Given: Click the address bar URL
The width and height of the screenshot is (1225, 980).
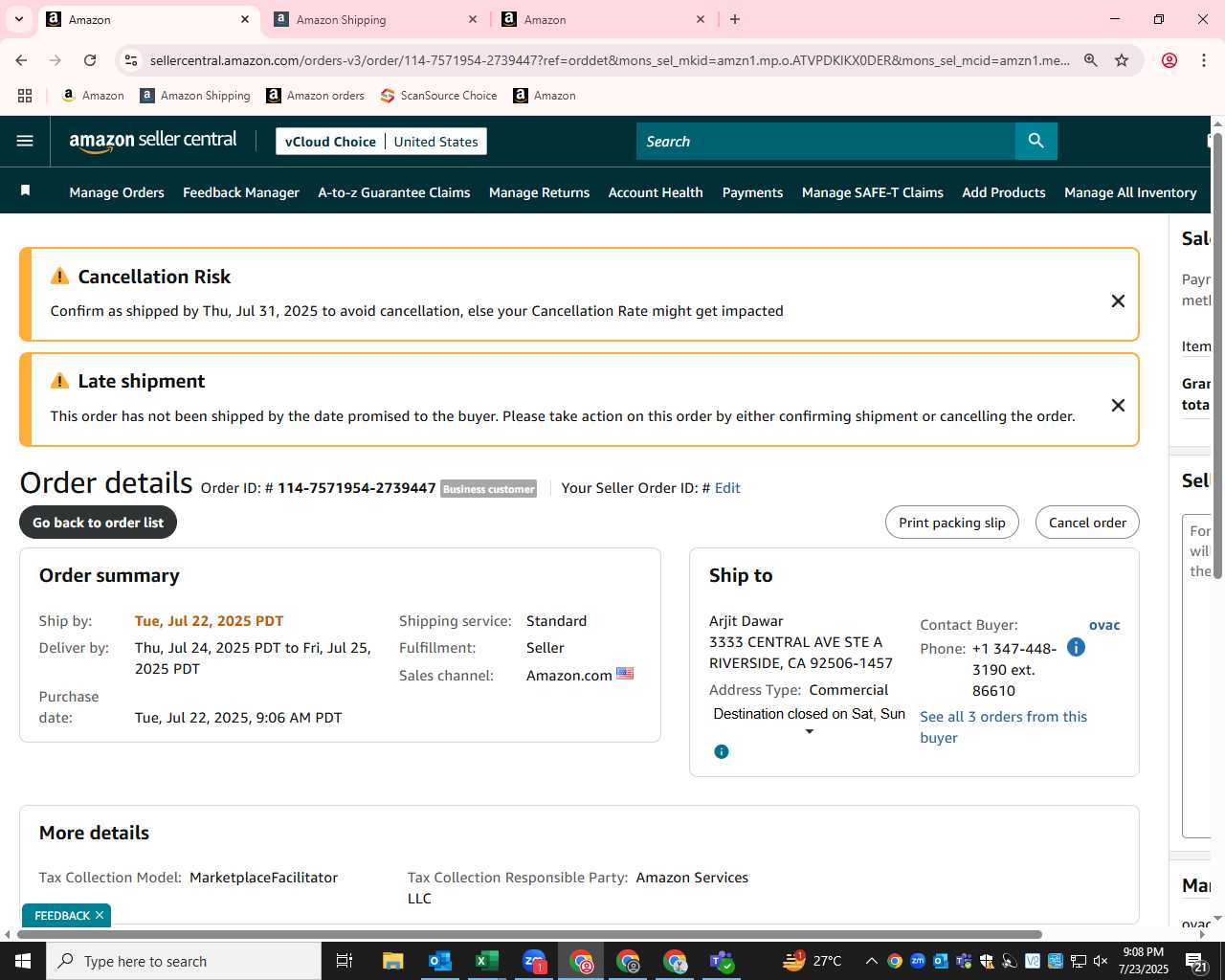Looking at the screenshot, I should [x=610, y=60].
